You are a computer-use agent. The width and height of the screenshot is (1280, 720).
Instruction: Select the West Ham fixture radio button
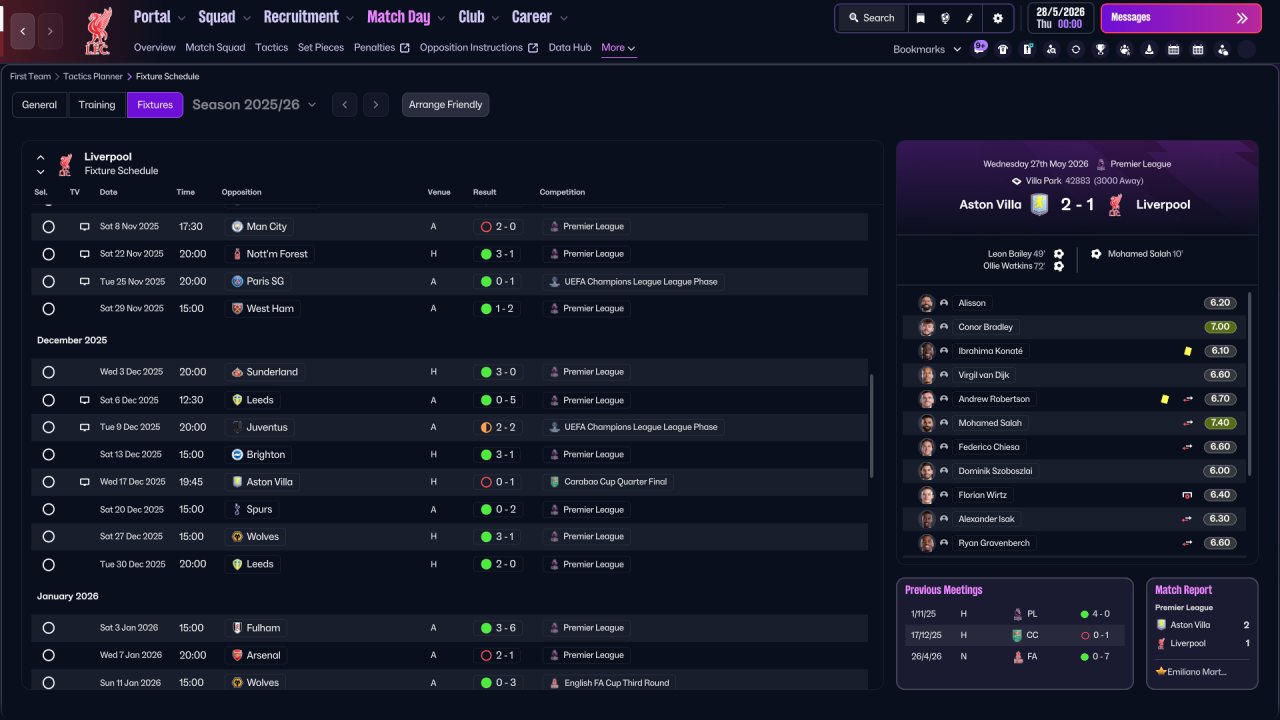click(x=48, y=309)
